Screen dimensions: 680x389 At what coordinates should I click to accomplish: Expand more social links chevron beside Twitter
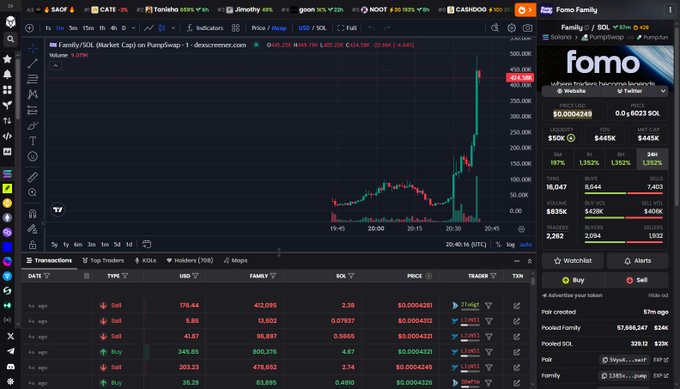(x=663, y=91)
